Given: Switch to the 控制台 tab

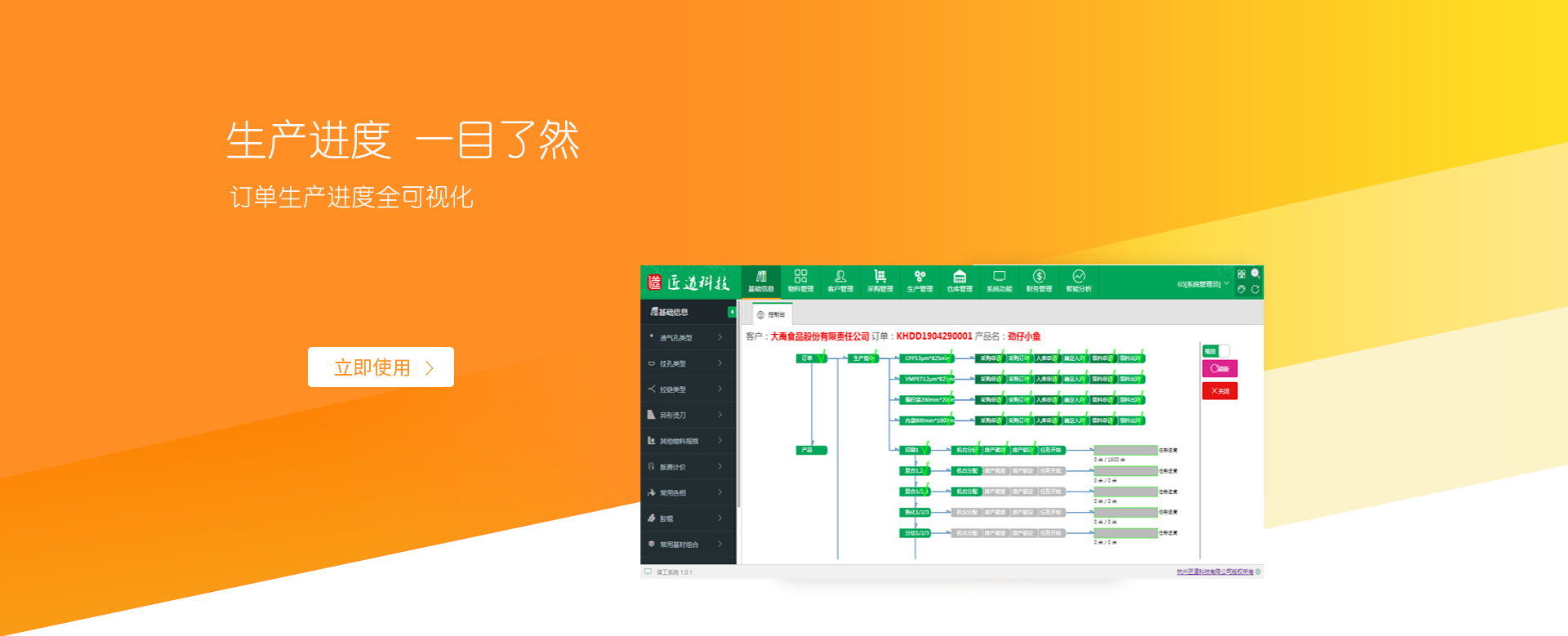Looking at the screenshot, I should pos(772,314).
